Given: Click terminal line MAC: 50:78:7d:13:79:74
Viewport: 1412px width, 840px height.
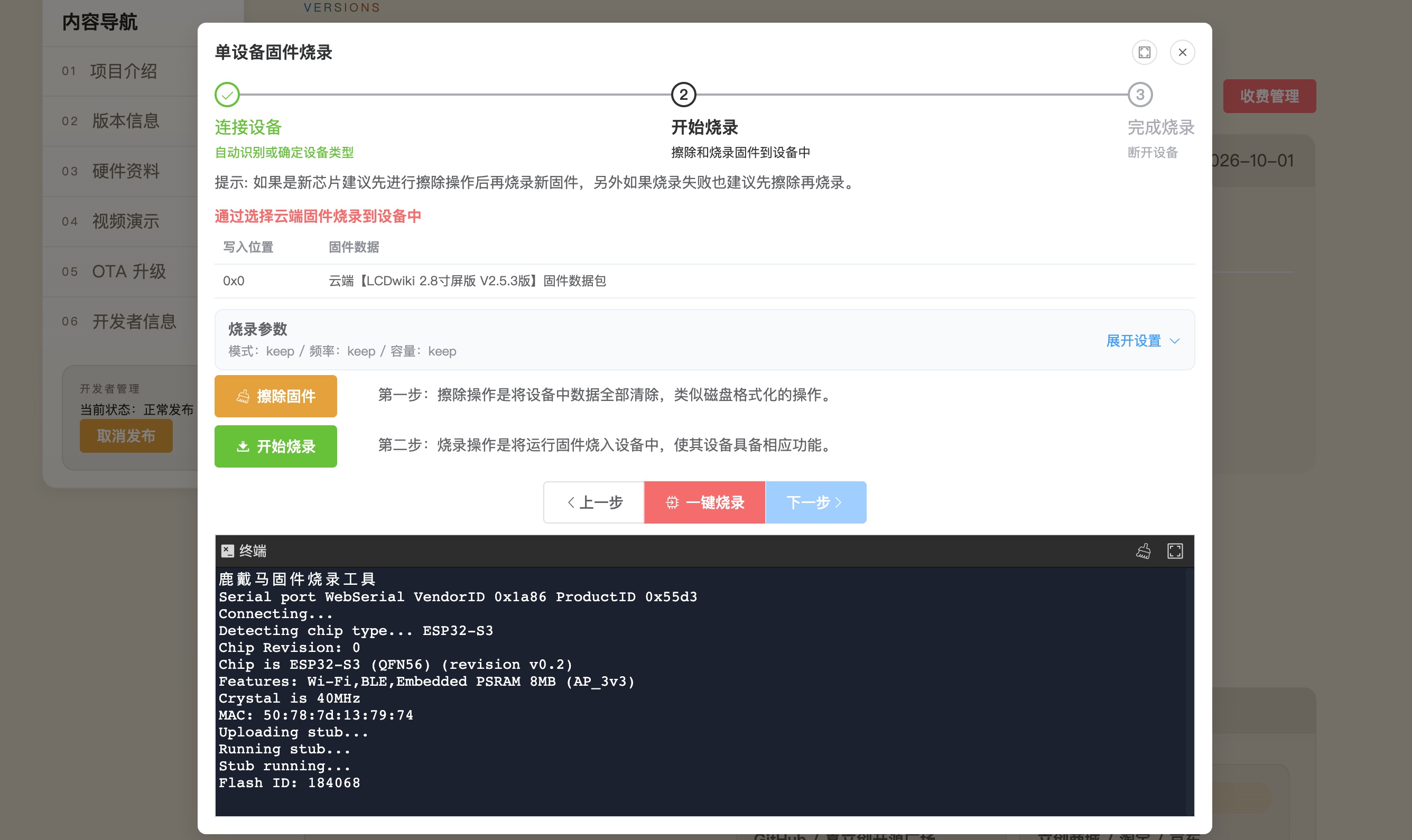Looking at the screenshot, I should pyautogui.click(x=316, y=715).
